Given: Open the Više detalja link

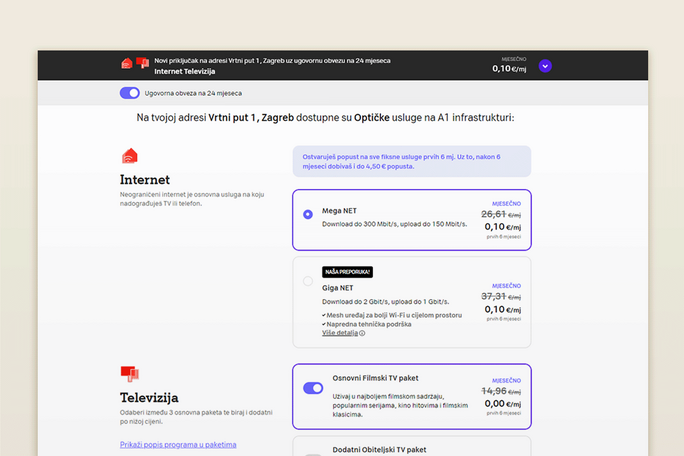Looking at the screenshot, I should [x=339, y=333].
